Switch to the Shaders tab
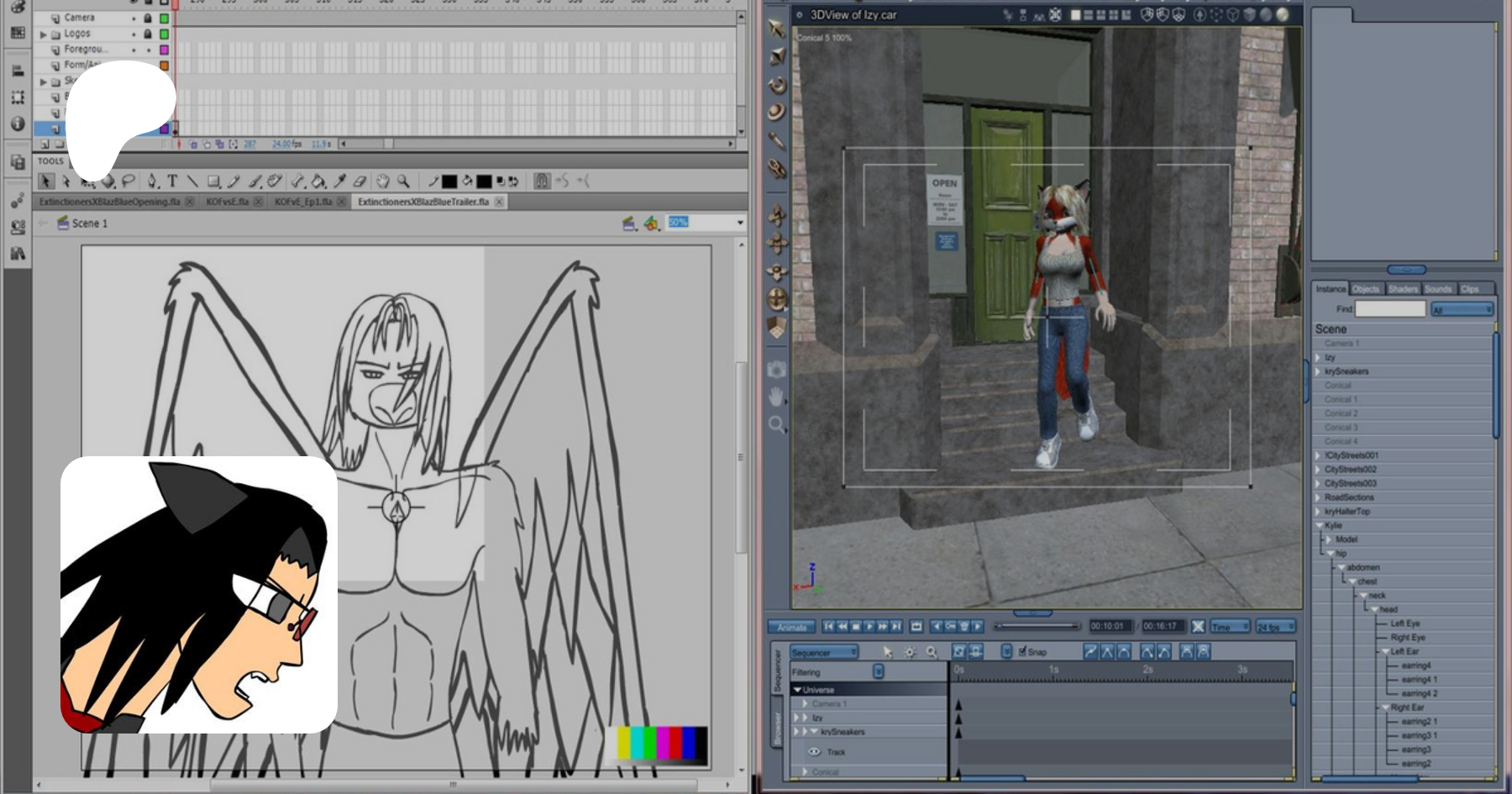Image resolution: width=1512 pixels, height=794 pixels. (1402, 289)
